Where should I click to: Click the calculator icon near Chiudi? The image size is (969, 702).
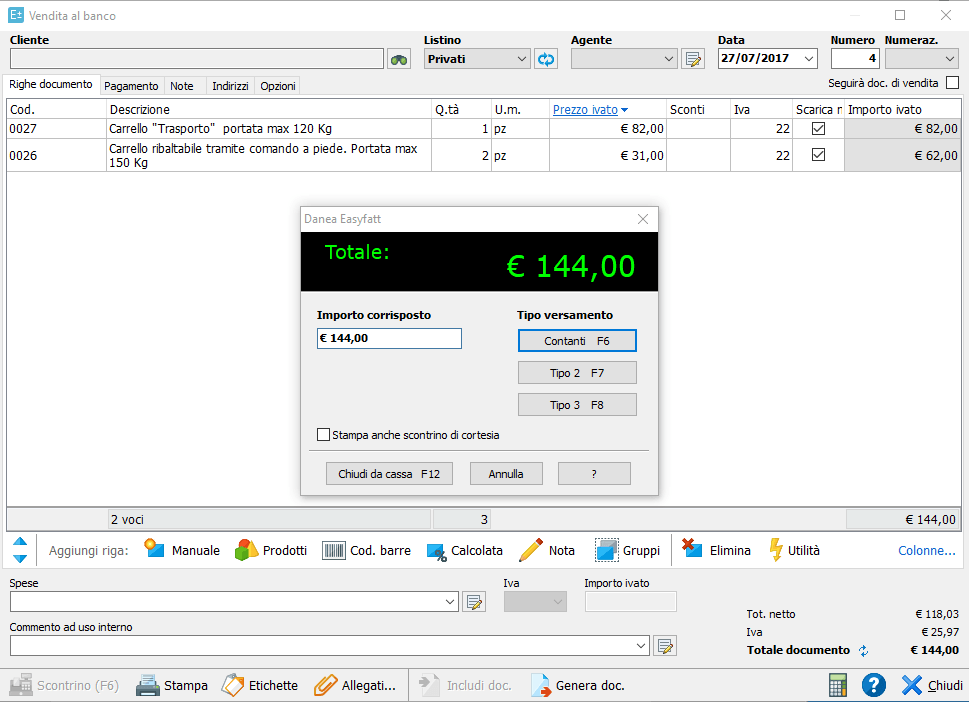[837, 685]
